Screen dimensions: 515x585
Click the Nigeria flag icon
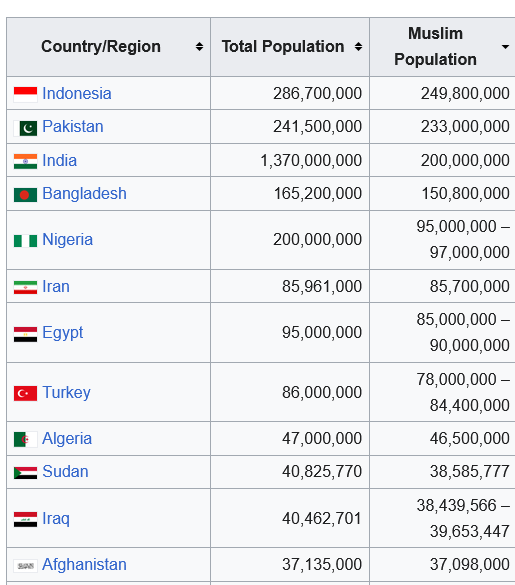click(x=25, y=241)
